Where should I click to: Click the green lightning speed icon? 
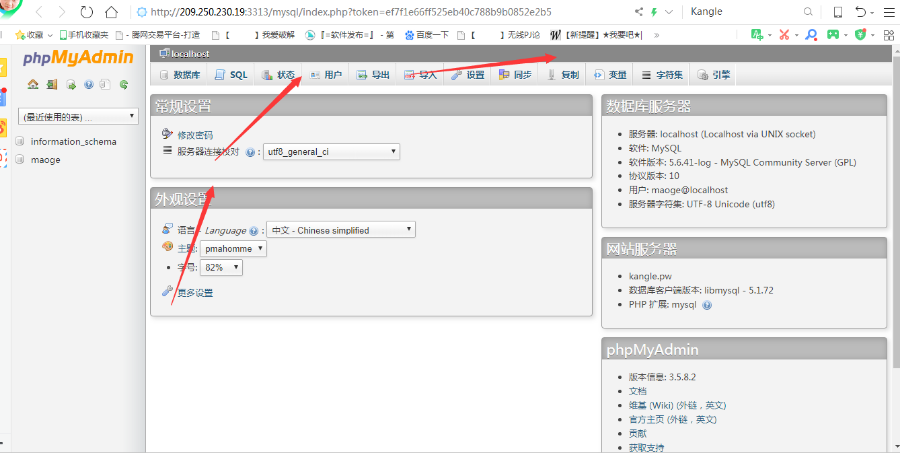654,11
